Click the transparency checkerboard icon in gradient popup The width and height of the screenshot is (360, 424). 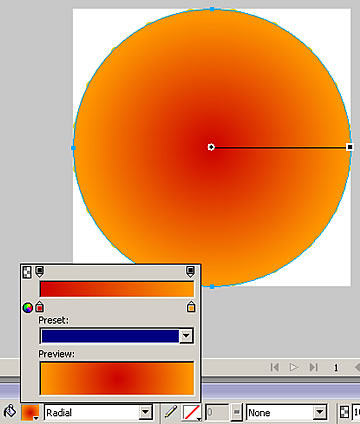coord(27,272)
